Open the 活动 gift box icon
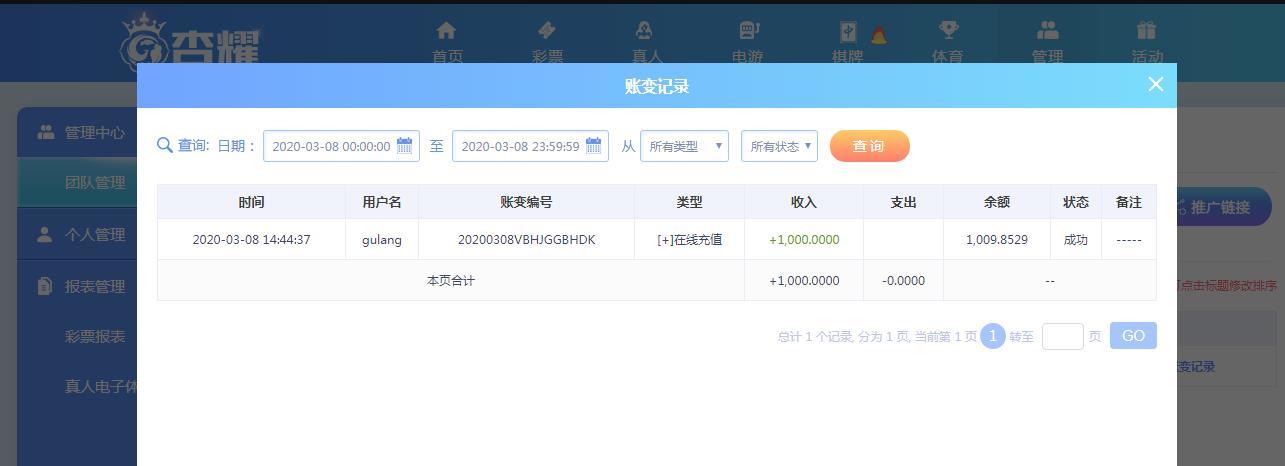Image resolution: width=1285 pixels, height=466 pixels. (x=1146, y=31)
